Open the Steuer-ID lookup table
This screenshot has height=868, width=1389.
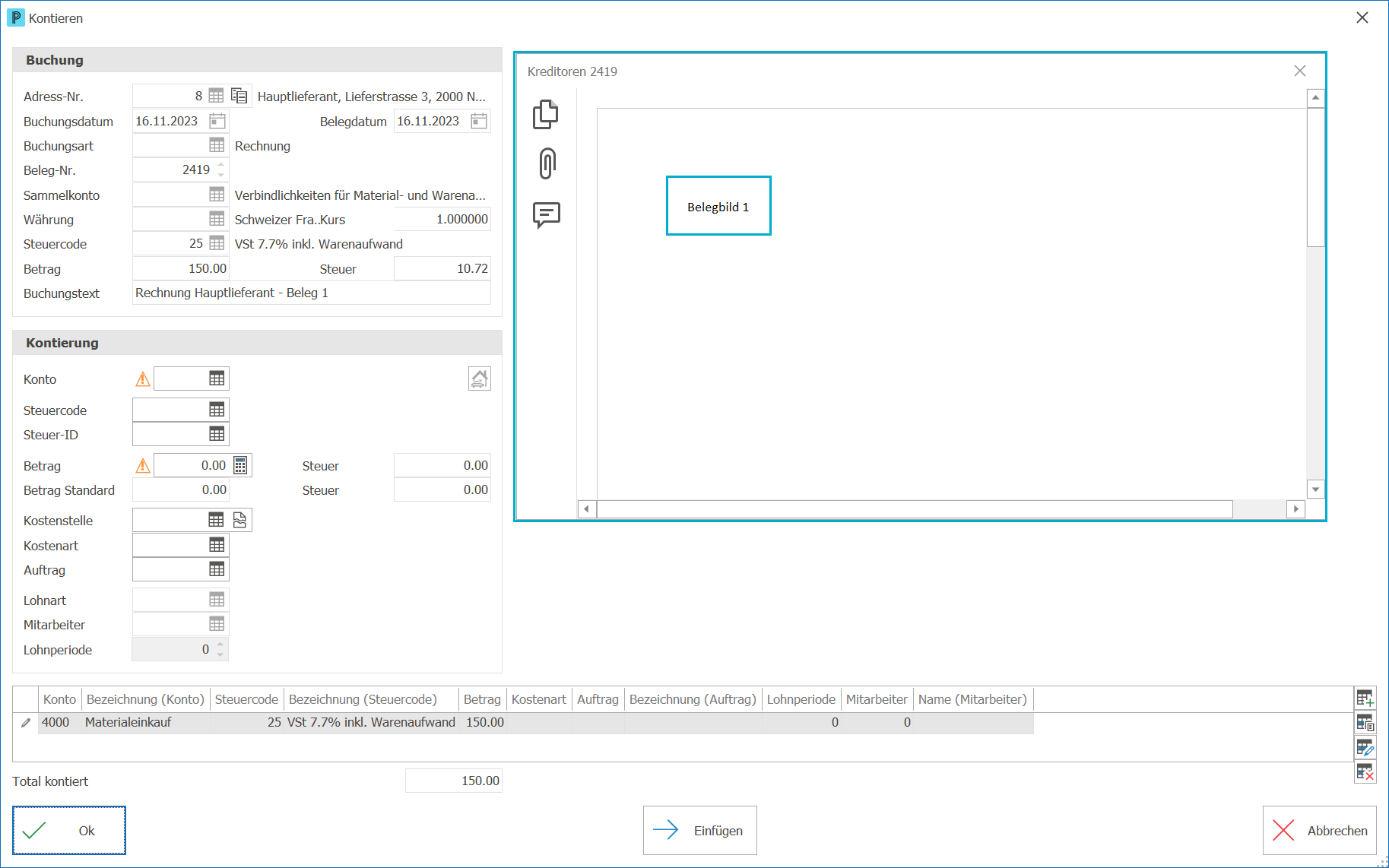pyautogui.click(x=217, y=434)
